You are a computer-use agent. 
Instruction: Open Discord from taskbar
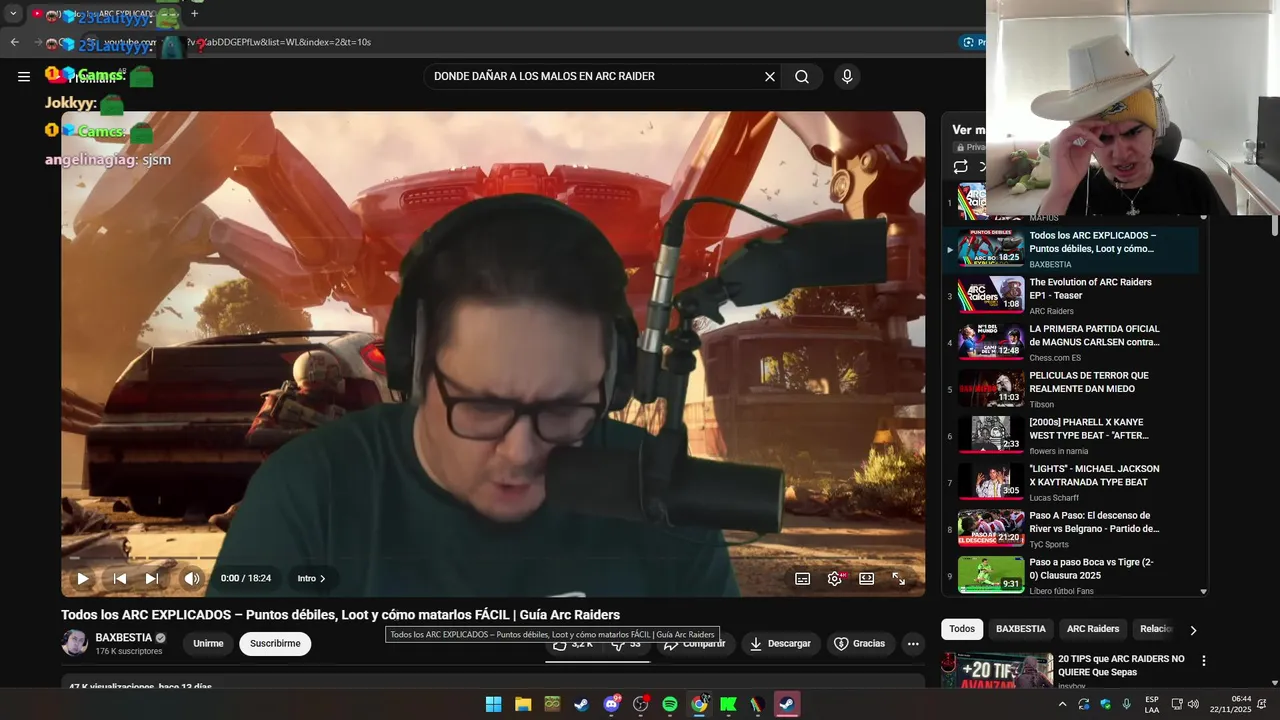pyautogui.click(x=611, y=704)
